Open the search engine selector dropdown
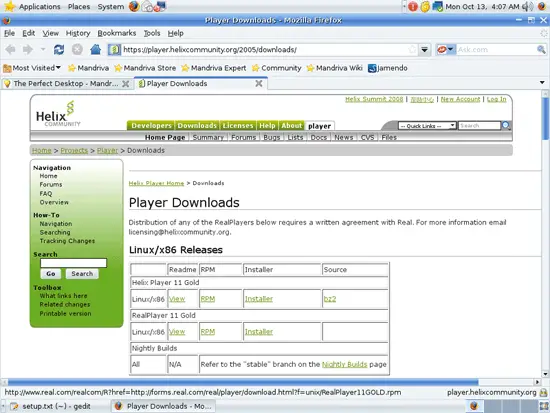550x413 pixels. coord(446,49)
